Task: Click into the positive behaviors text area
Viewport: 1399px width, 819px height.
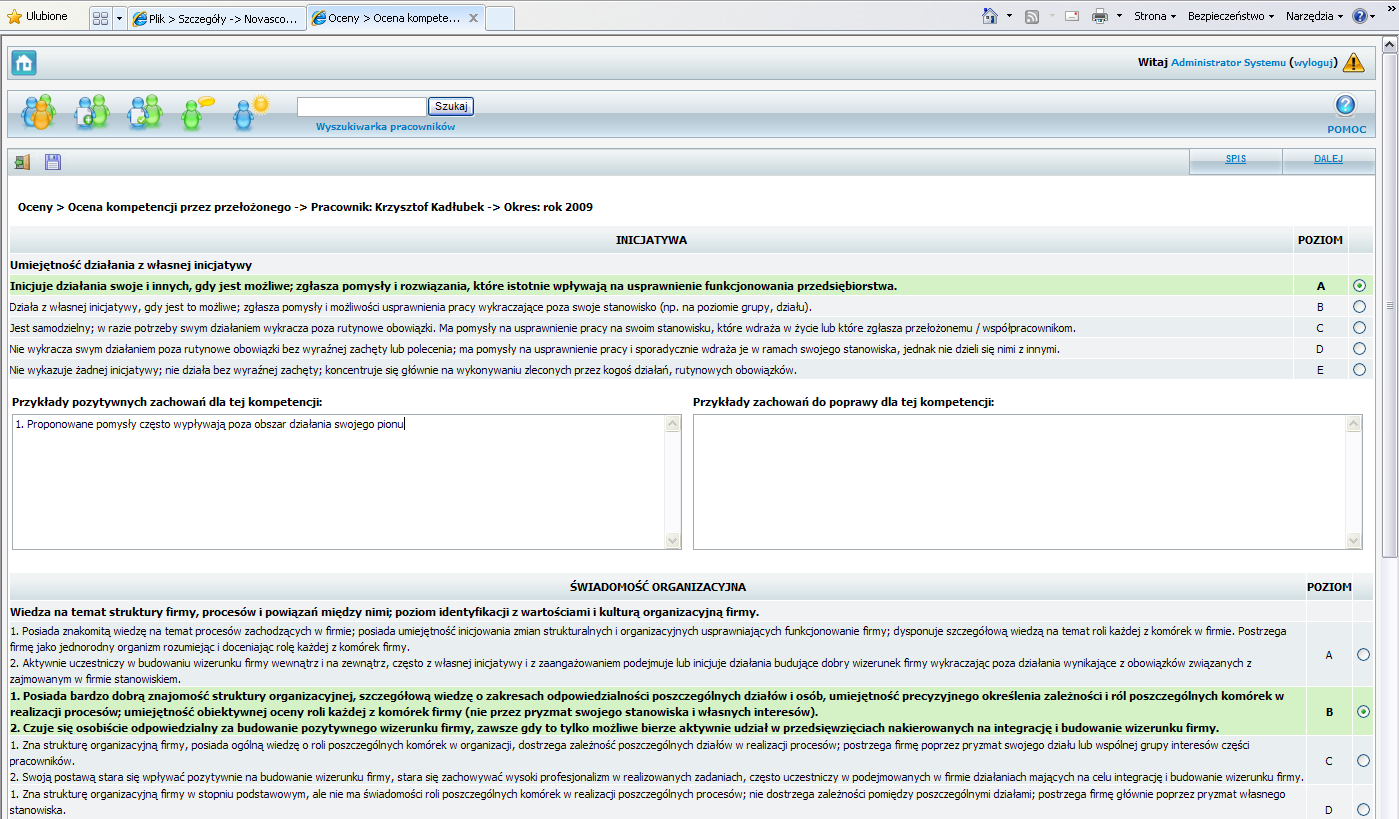Action: click(x=338, y=482)
